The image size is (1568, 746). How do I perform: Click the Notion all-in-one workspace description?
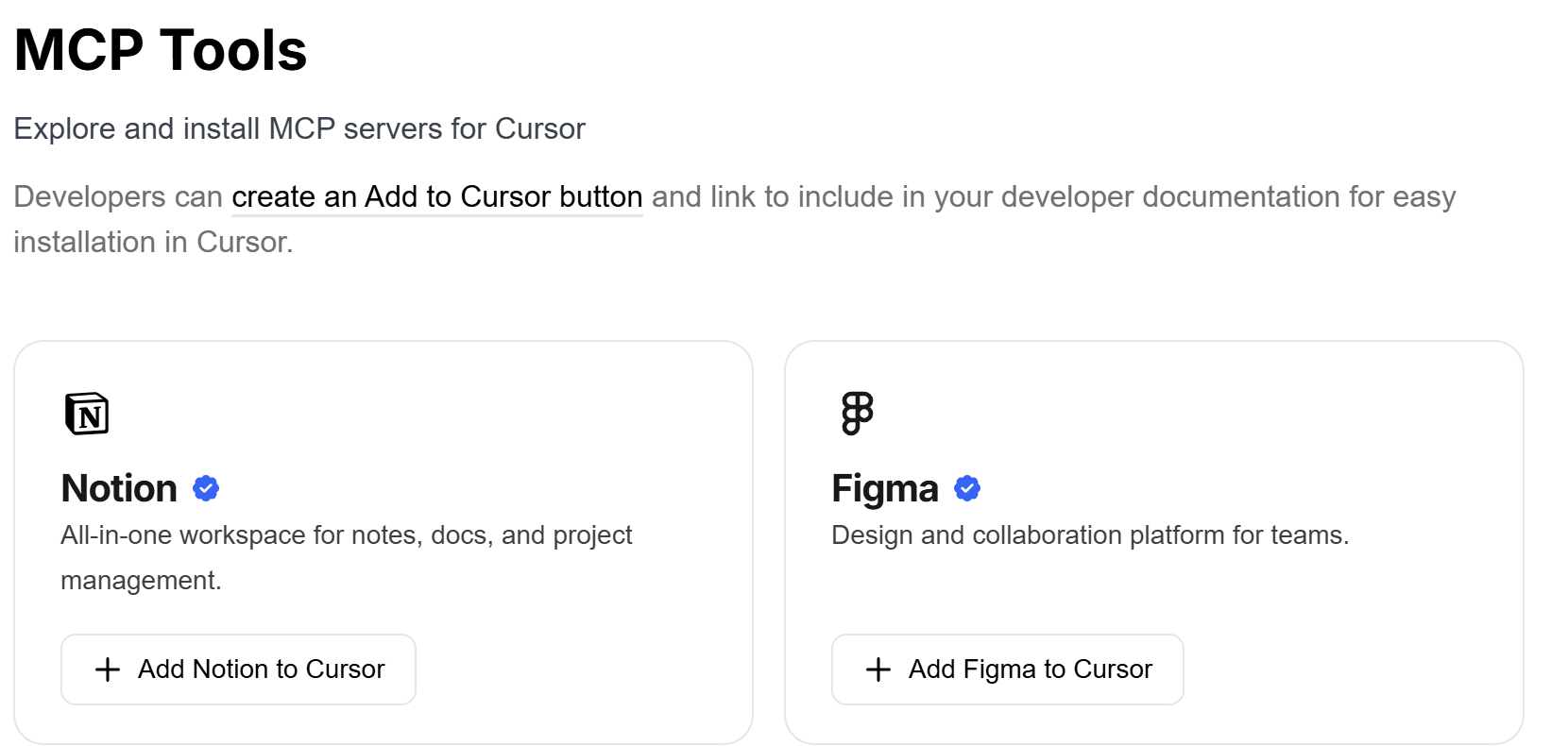(346, 557)
